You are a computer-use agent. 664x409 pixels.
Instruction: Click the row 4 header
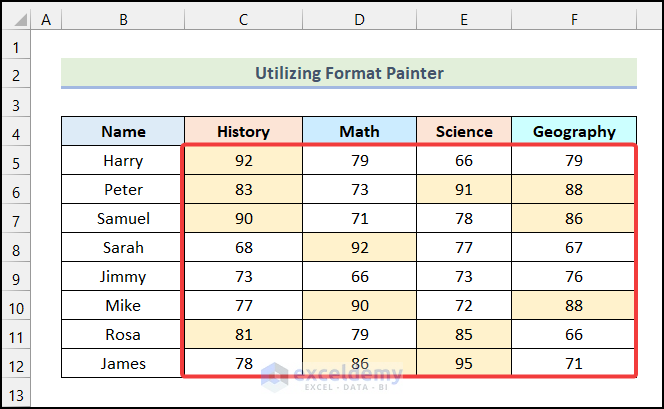point(16,132)
